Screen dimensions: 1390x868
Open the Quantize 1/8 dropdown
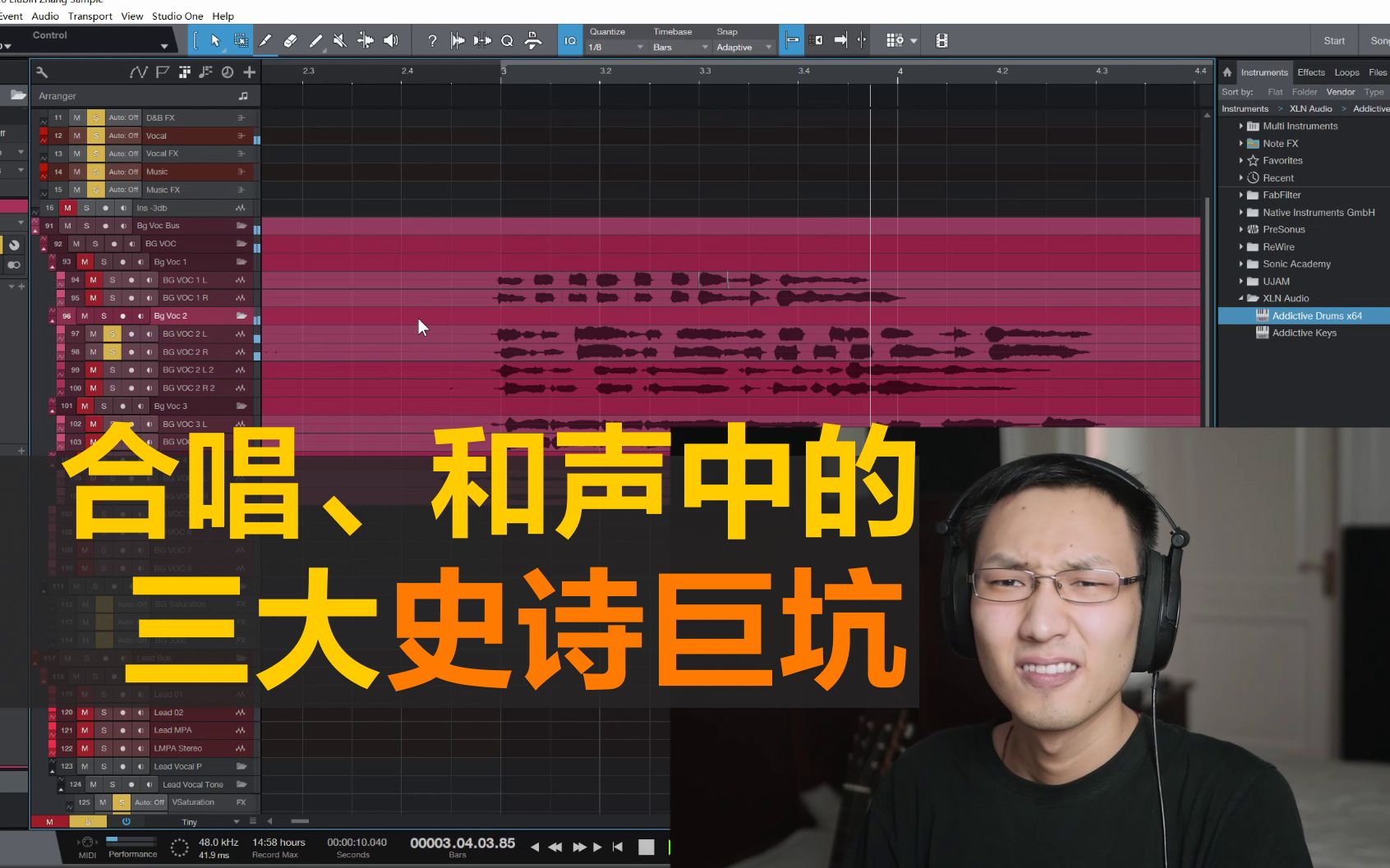(616, 47)
